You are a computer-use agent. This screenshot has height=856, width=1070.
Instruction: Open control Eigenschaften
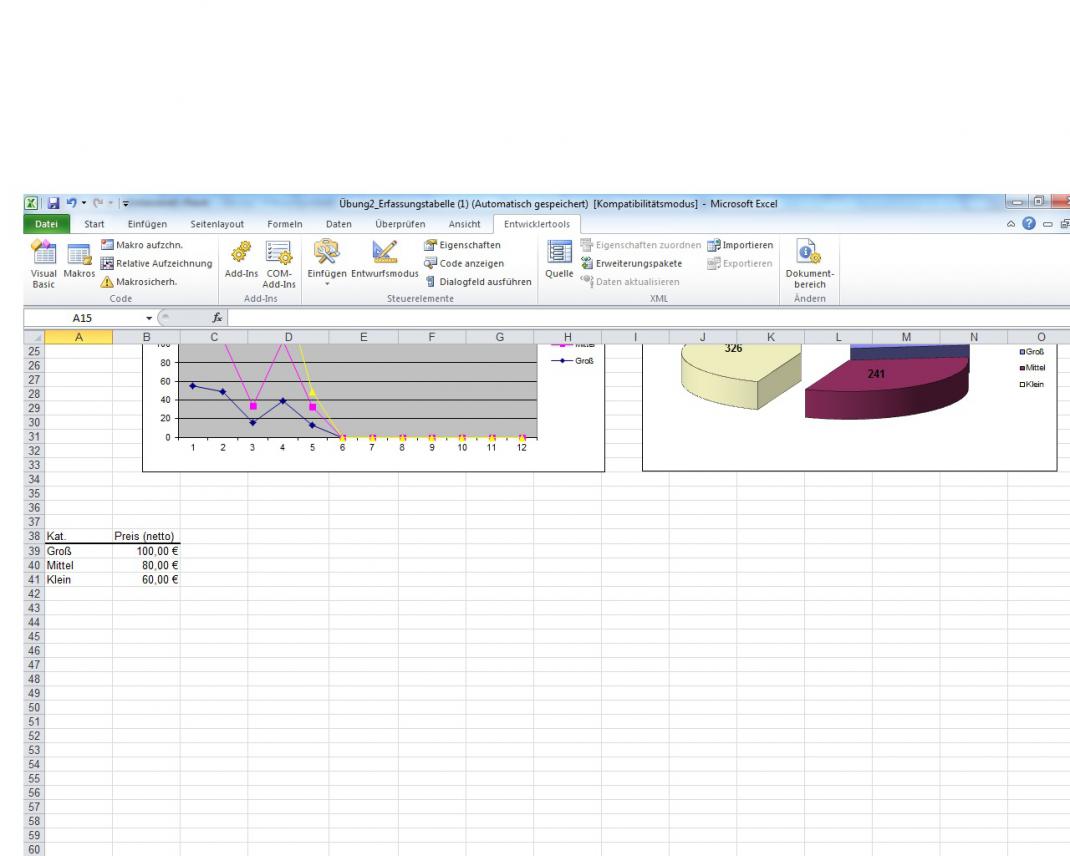pos(462,244)
